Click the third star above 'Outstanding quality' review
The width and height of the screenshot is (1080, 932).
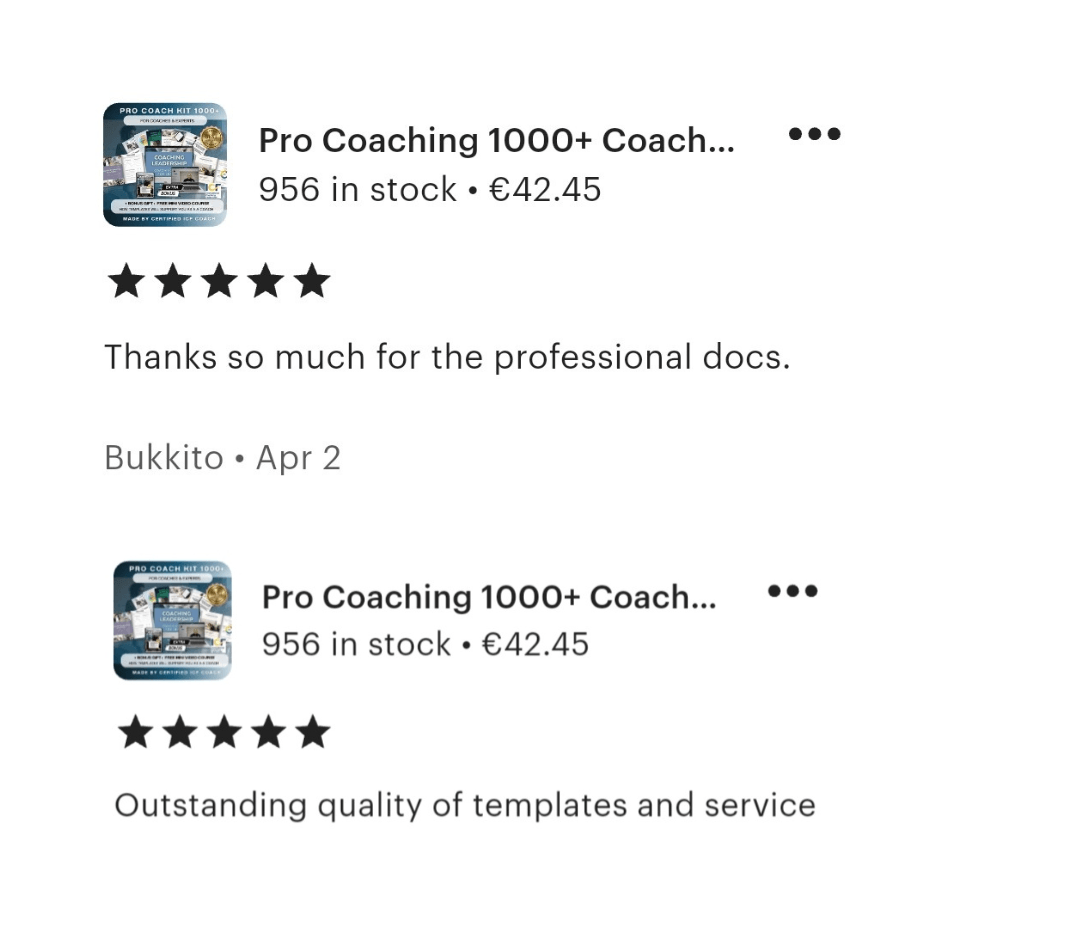(224, 733)
